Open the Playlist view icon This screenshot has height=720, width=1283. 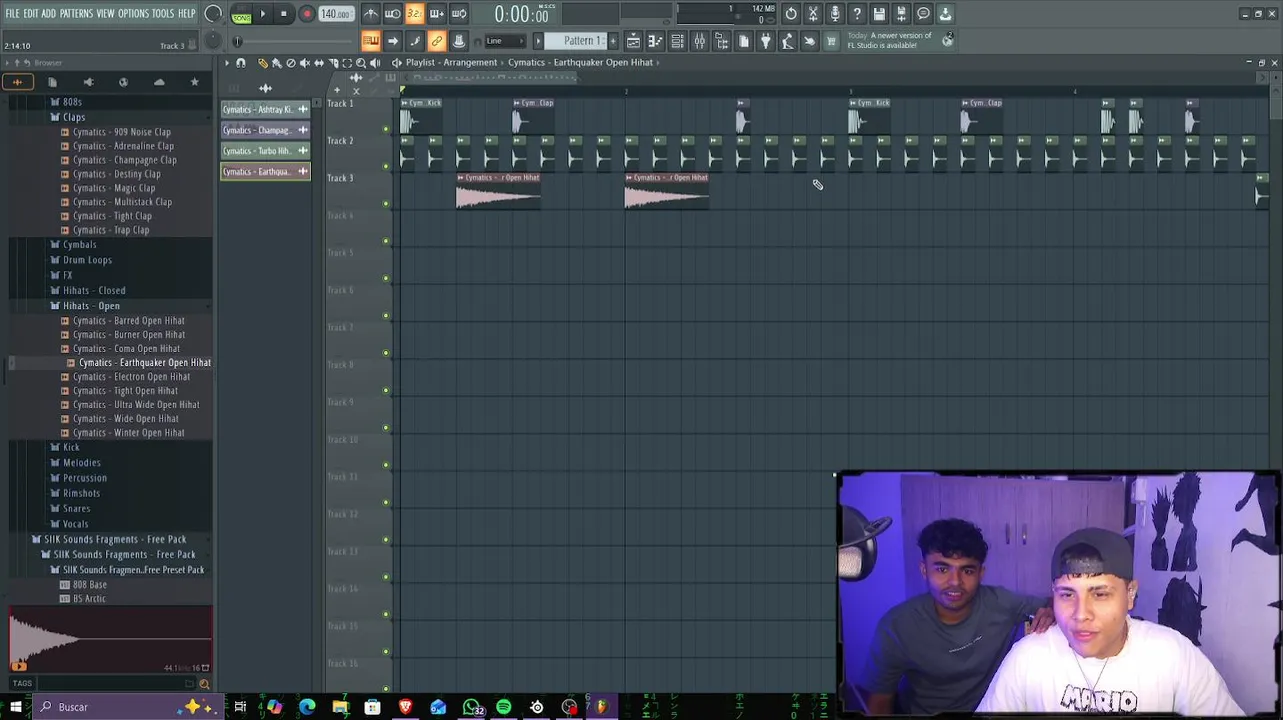633,41
